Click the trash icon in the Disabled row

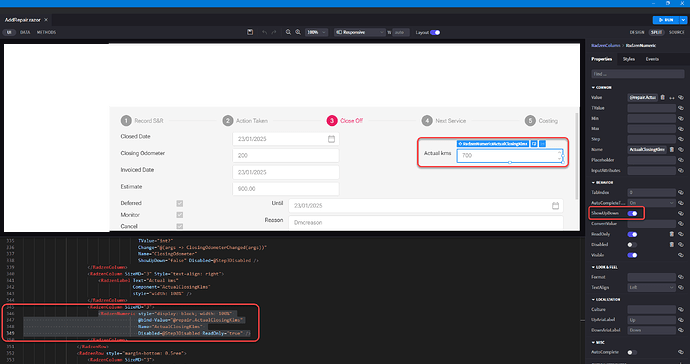[x=672, y=244]
